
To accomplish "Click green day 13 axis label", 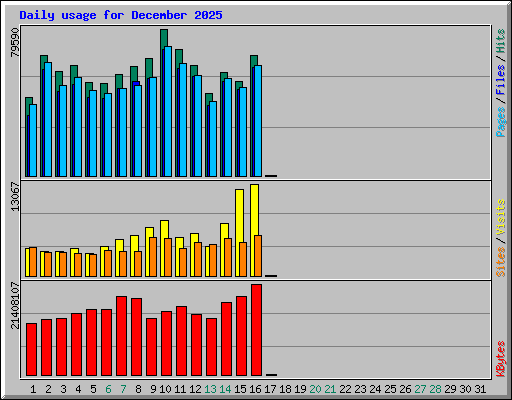I will [210, 389].
